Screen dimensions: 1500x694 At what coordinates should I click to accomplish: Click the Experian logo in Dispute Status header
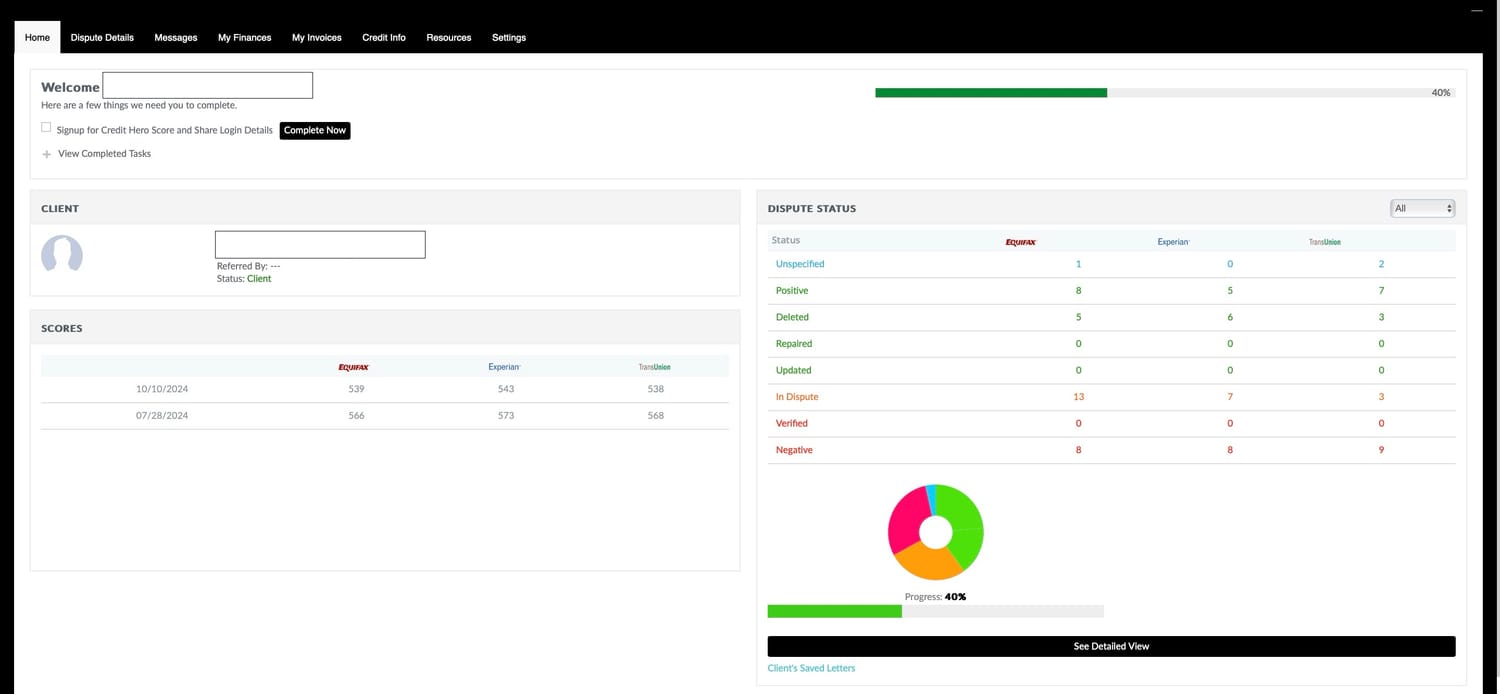[x=1173, y=242]
